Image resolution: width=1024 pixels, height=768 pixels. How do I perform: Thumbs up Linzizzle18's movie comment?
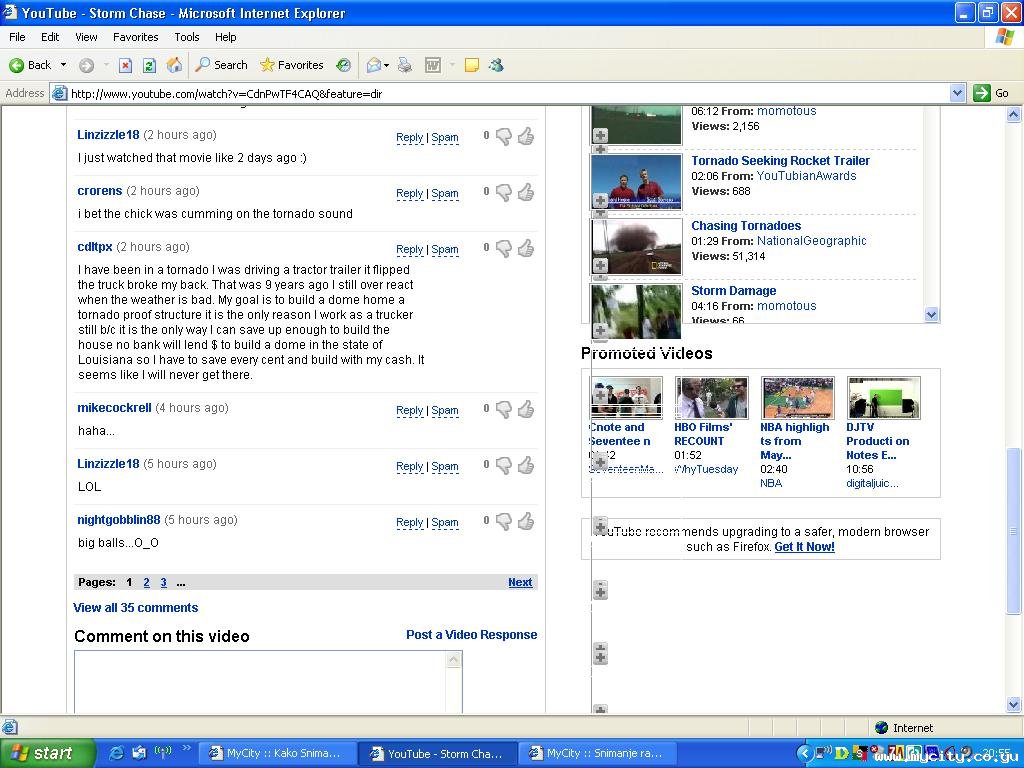click(526, 136)
